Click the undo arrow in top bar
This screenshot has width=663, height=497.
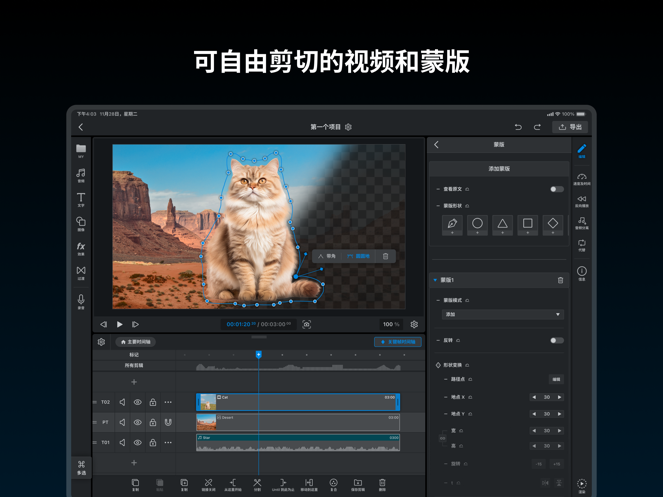(518, 127)
